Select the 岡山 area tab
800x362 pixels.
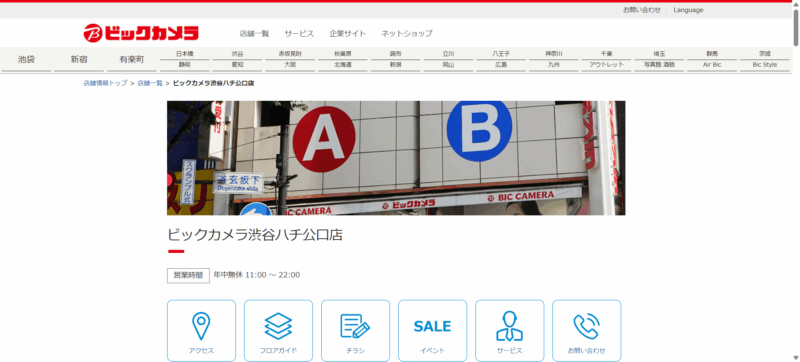(x=448, y=65)
